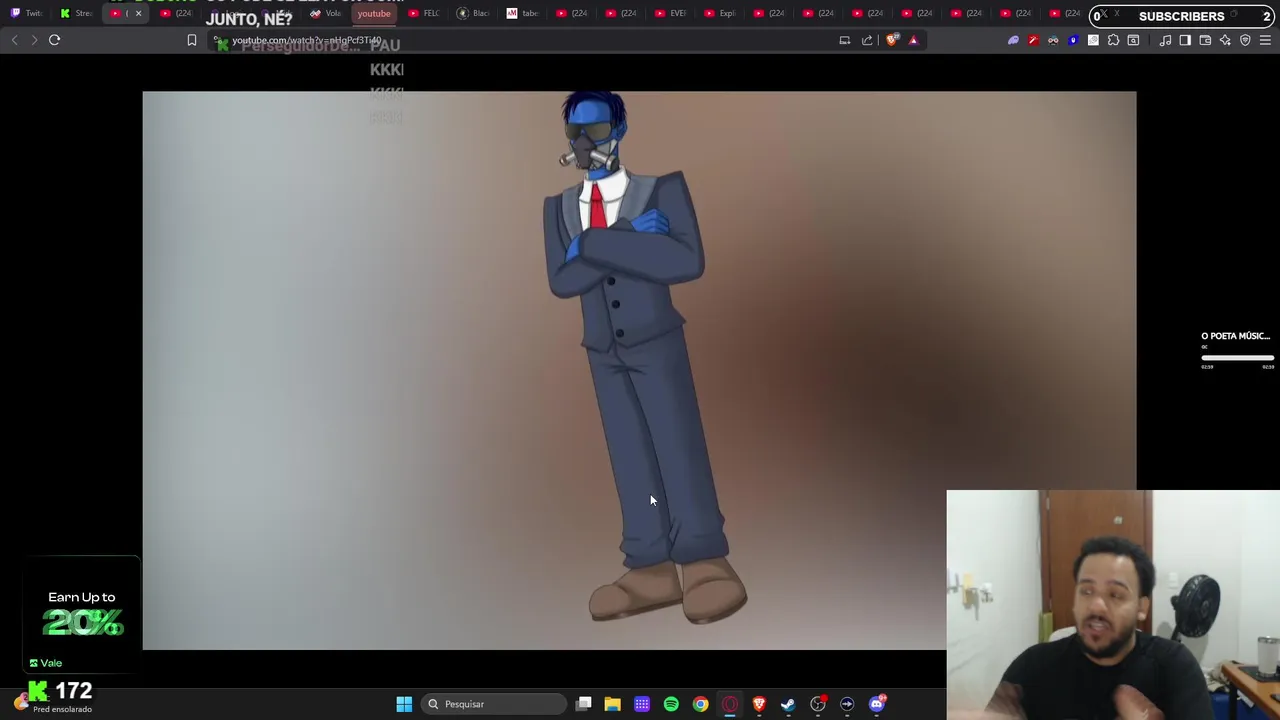Image resolution: width=1280 pixels, height=720 pixels.
Task: Go forward with the right arrow
Action: pos(33,40)
